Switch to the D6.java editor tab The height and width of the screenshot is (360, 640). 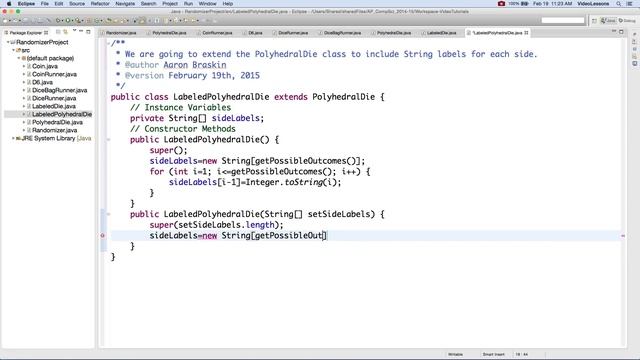255,33
